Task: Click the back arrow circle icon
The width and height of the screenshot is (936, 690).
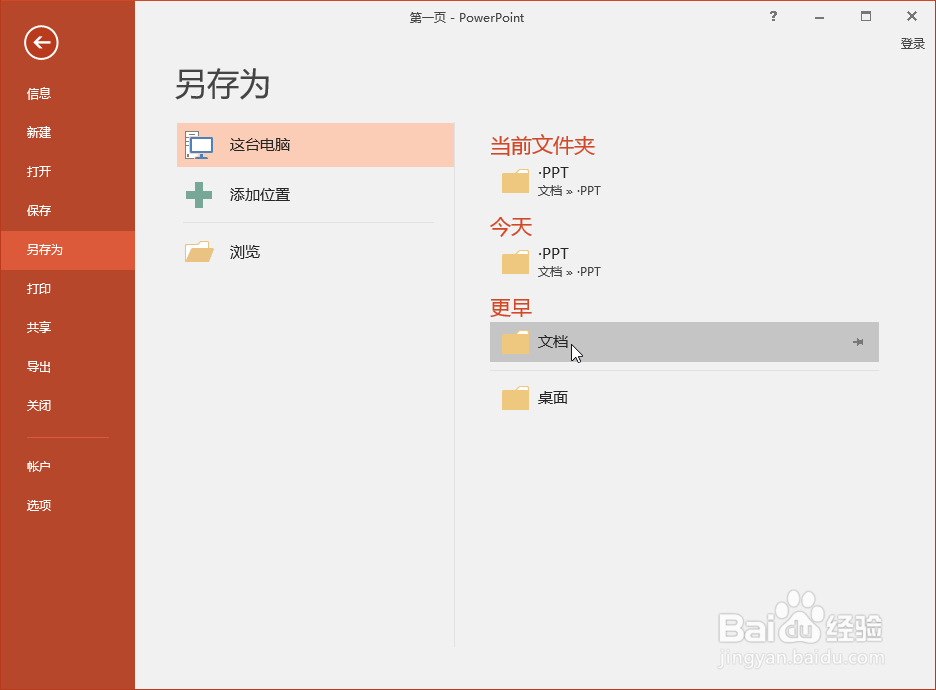Action: (41, 42)
